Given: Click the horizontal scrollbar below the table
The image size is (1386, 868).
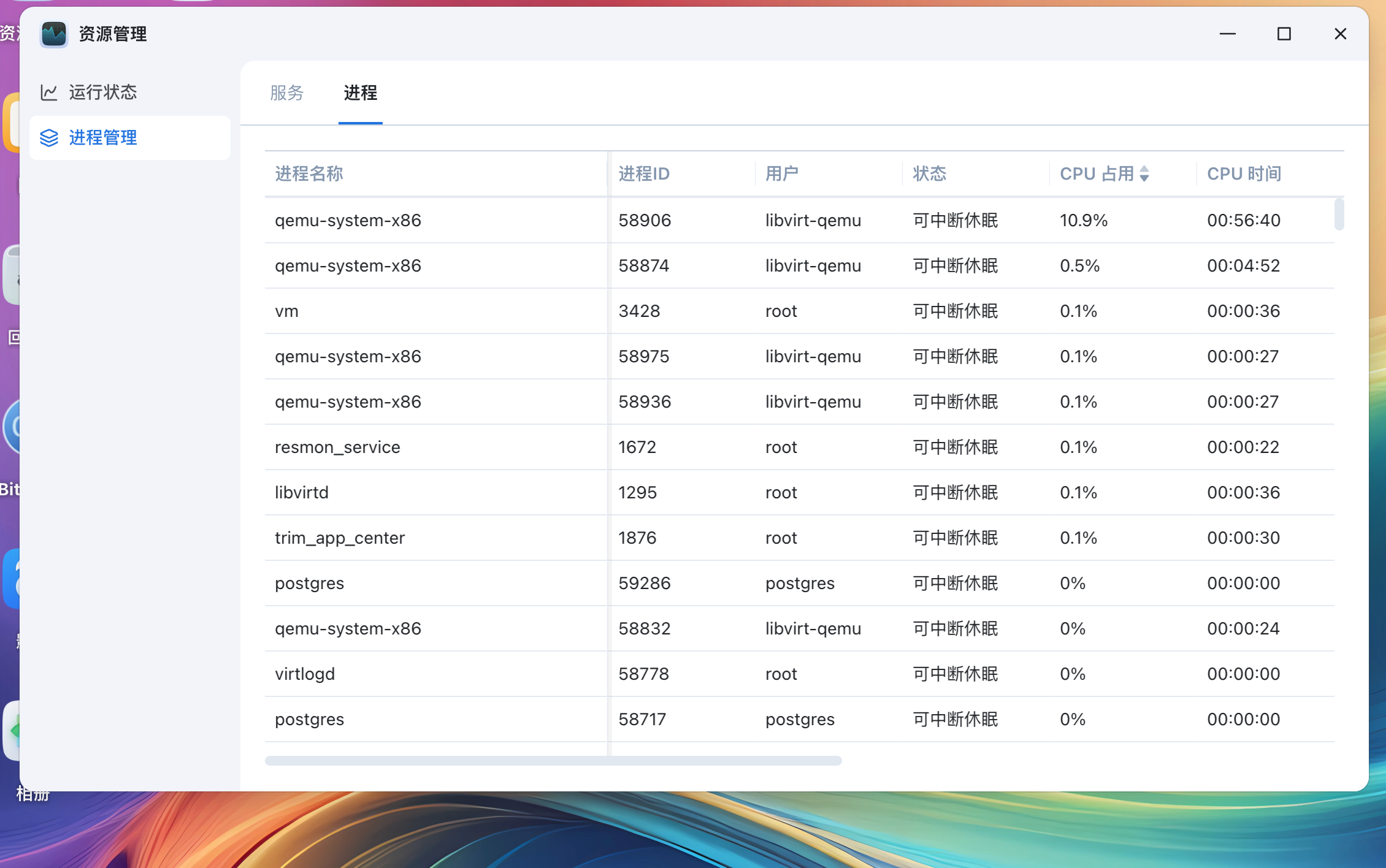Looking at the screenshot, I should [x=553, y=761].
